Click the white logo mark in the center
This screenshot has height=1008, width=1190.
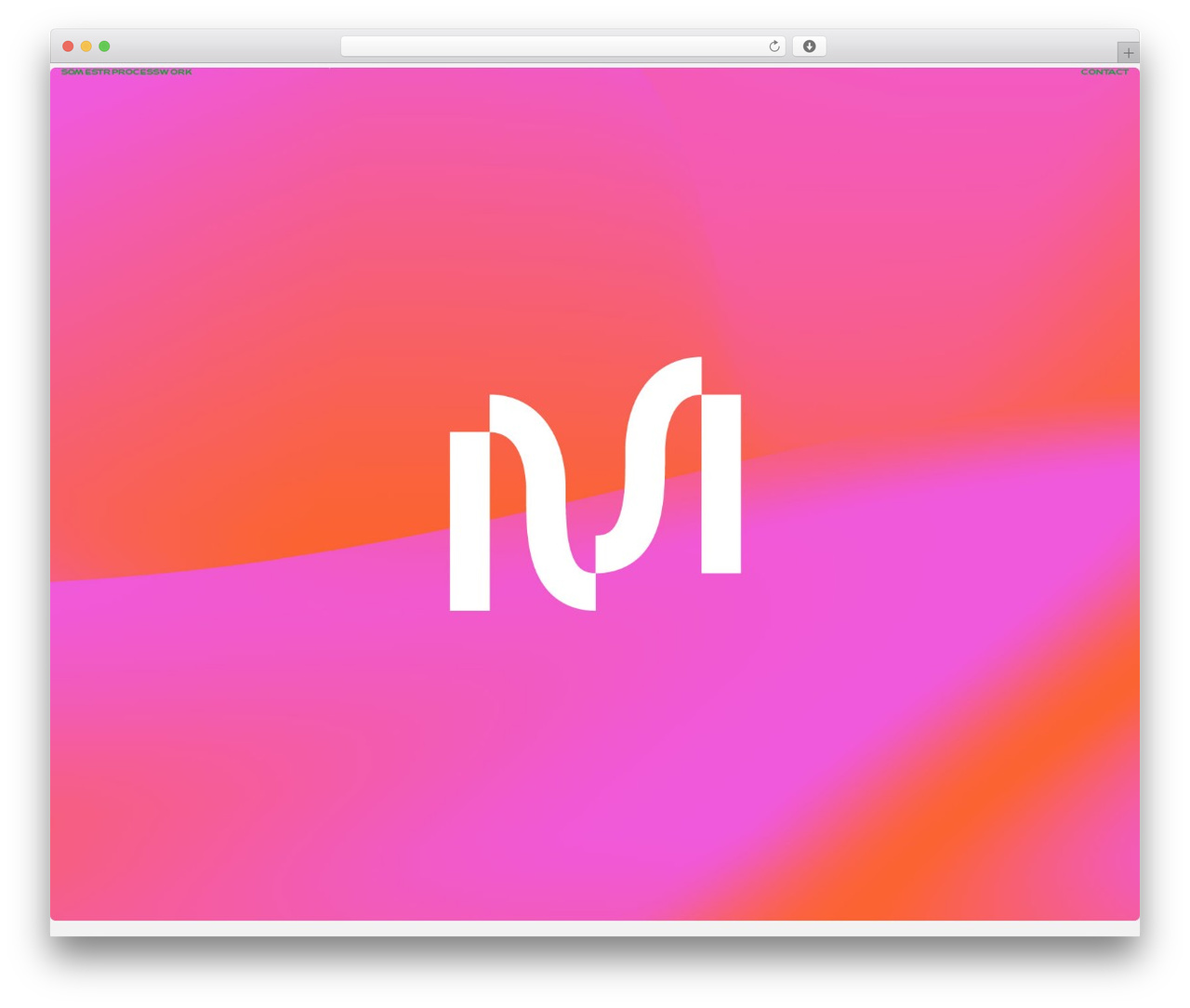click(x=595, y=484)
